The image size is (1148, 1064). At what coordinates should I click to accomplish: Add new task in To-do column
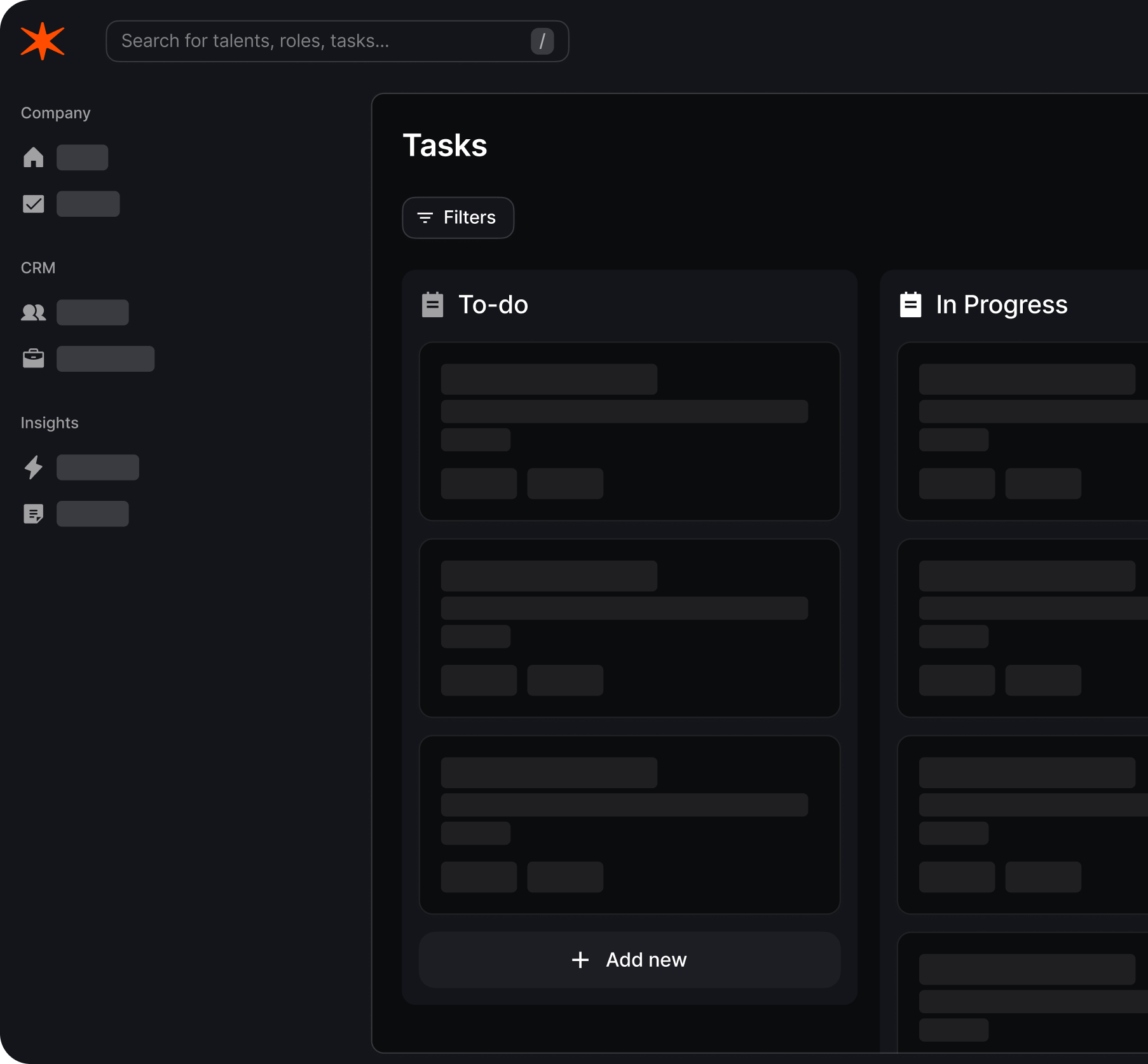tap(629, 960)
